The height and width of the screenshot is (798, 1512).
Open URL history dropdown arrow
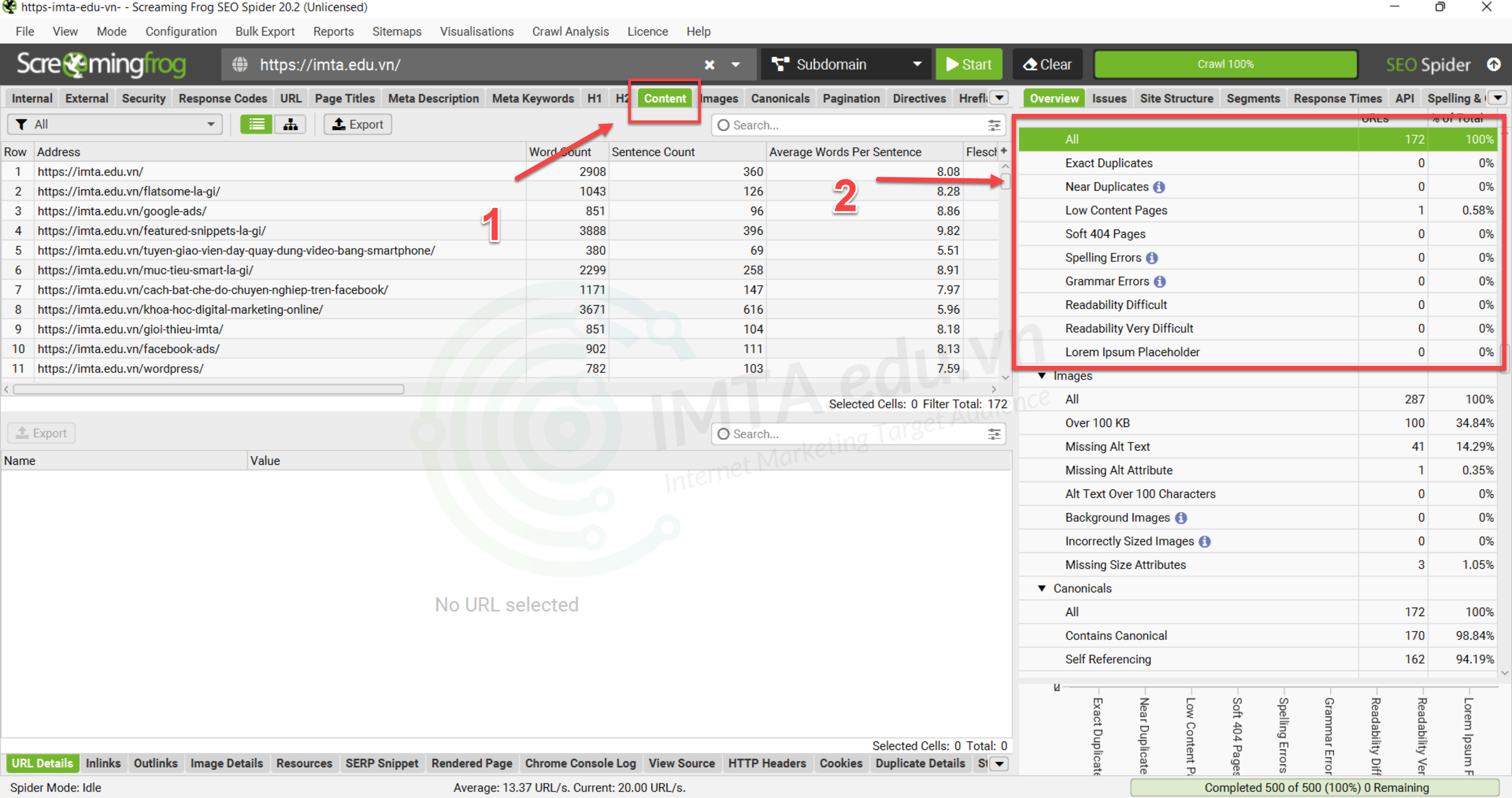[x=735, y=64]
